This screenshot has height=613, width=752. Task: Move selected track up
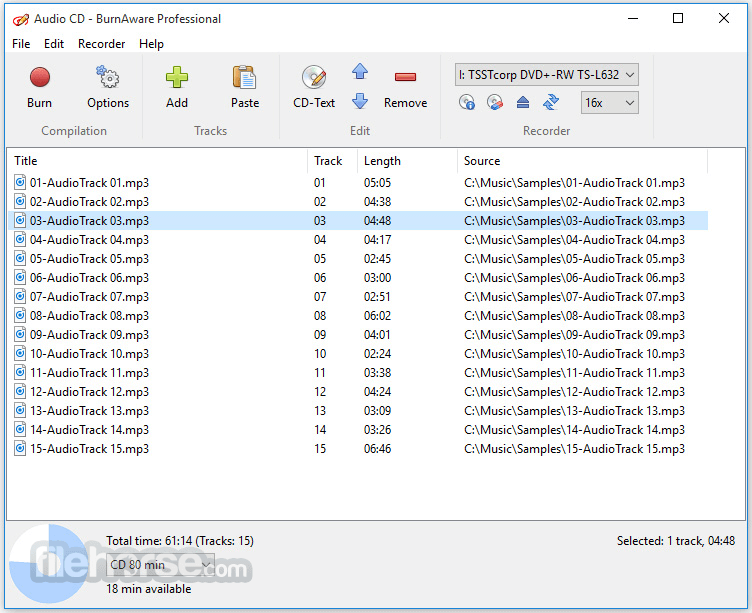click(360, 72)
